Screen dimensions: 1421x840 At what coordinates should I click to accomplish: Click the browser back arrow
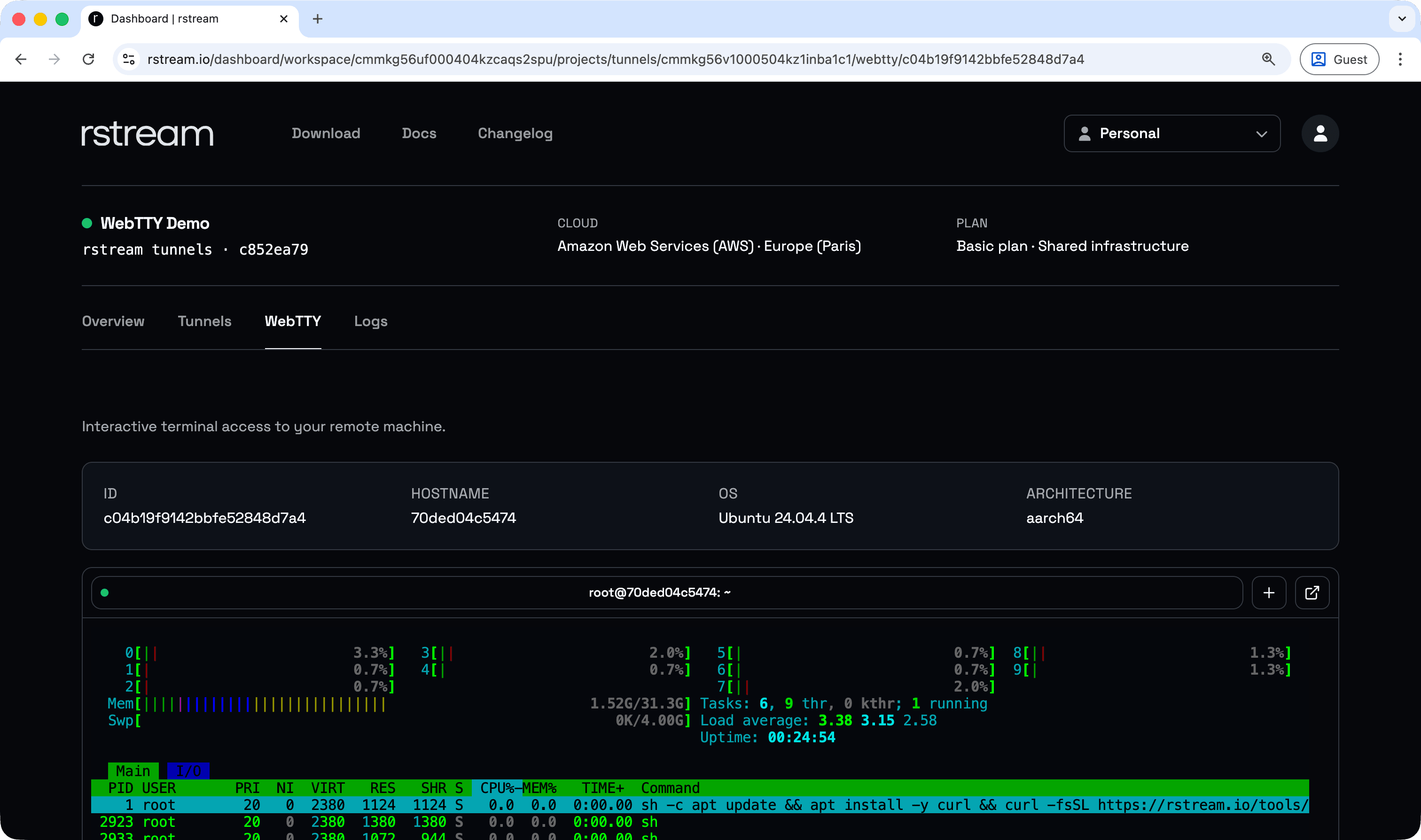click(x=21, y=59)
